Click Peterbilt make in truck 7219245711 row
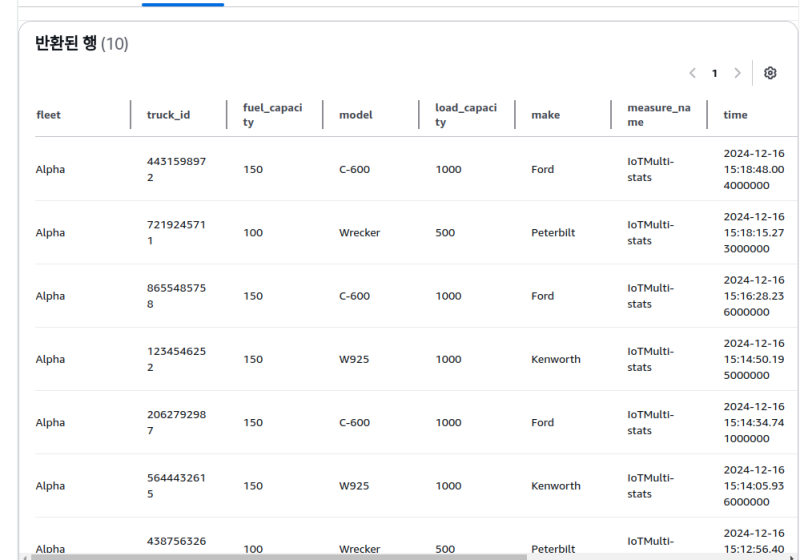This screenshot has height=560, width=800. (553, 233)
